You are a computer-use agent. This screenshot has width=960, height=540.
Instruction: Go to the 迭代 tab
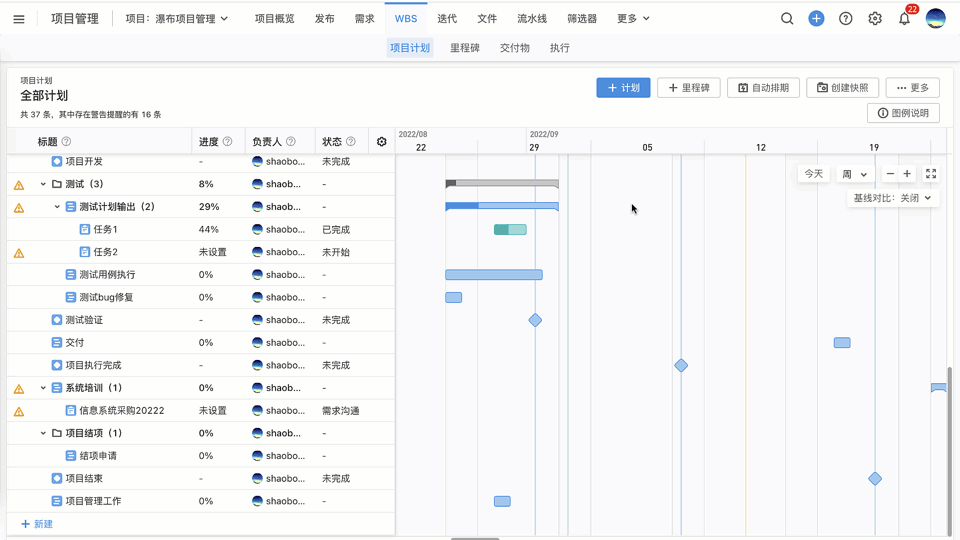coord(447,18)
